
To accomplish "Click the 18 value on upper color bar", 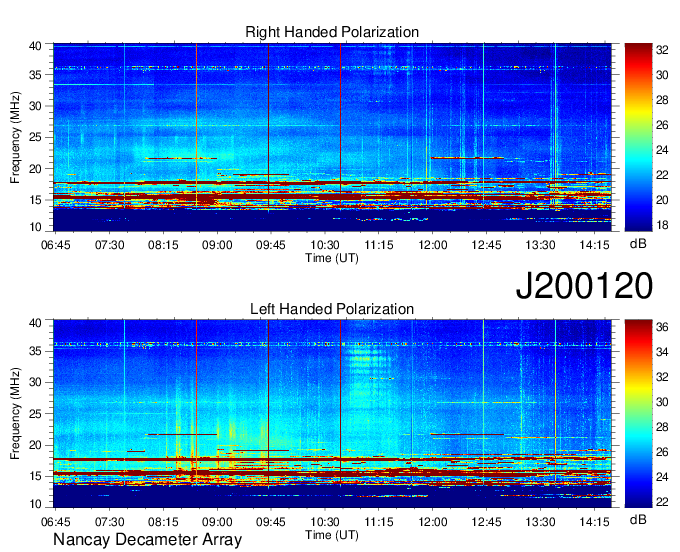I will pyautogui.click(x=662, y=225).
